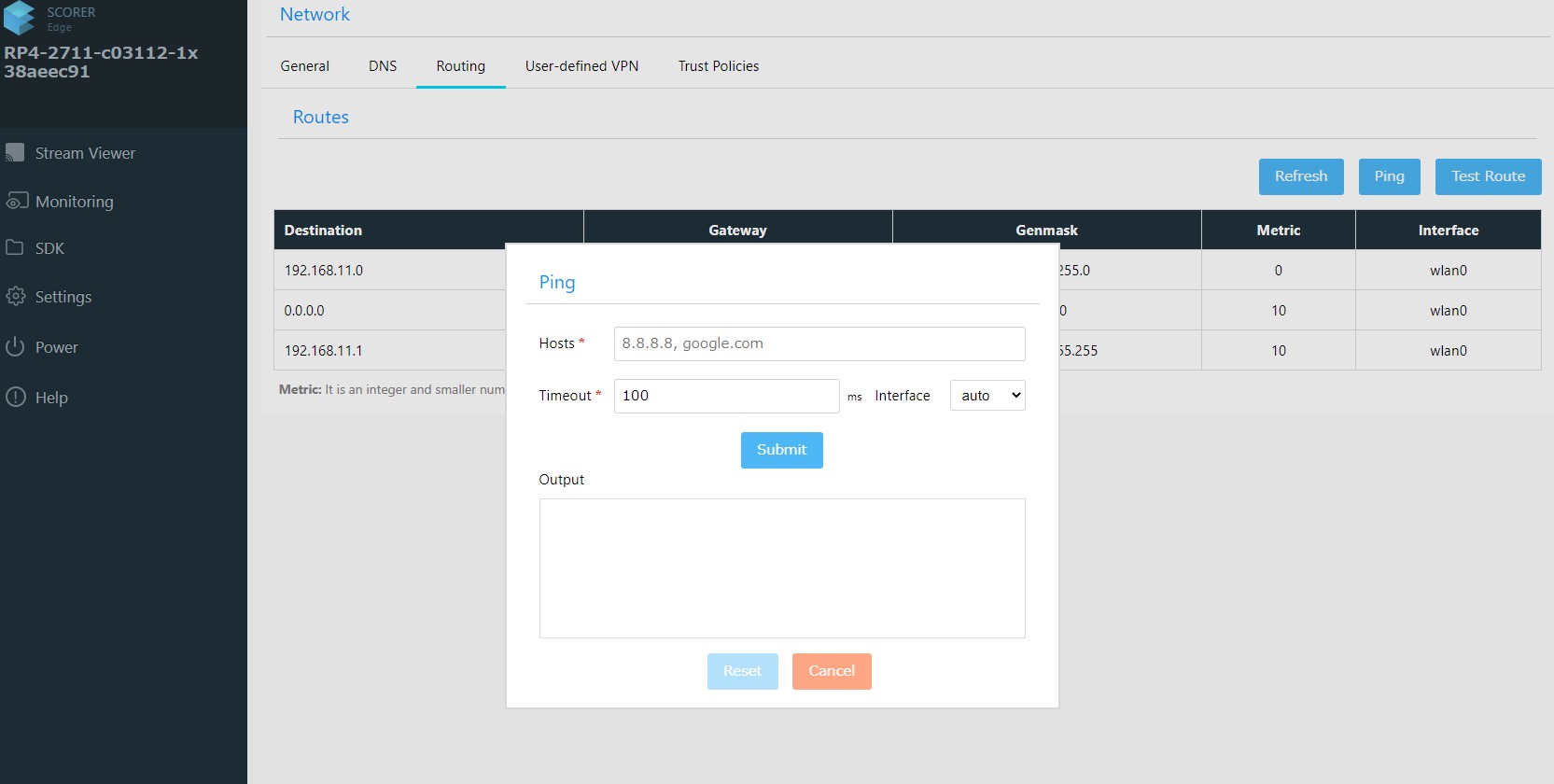This screenshot has width=1554, height=784.
Task: Click the SDK folder icon
Action: (15, 248)
